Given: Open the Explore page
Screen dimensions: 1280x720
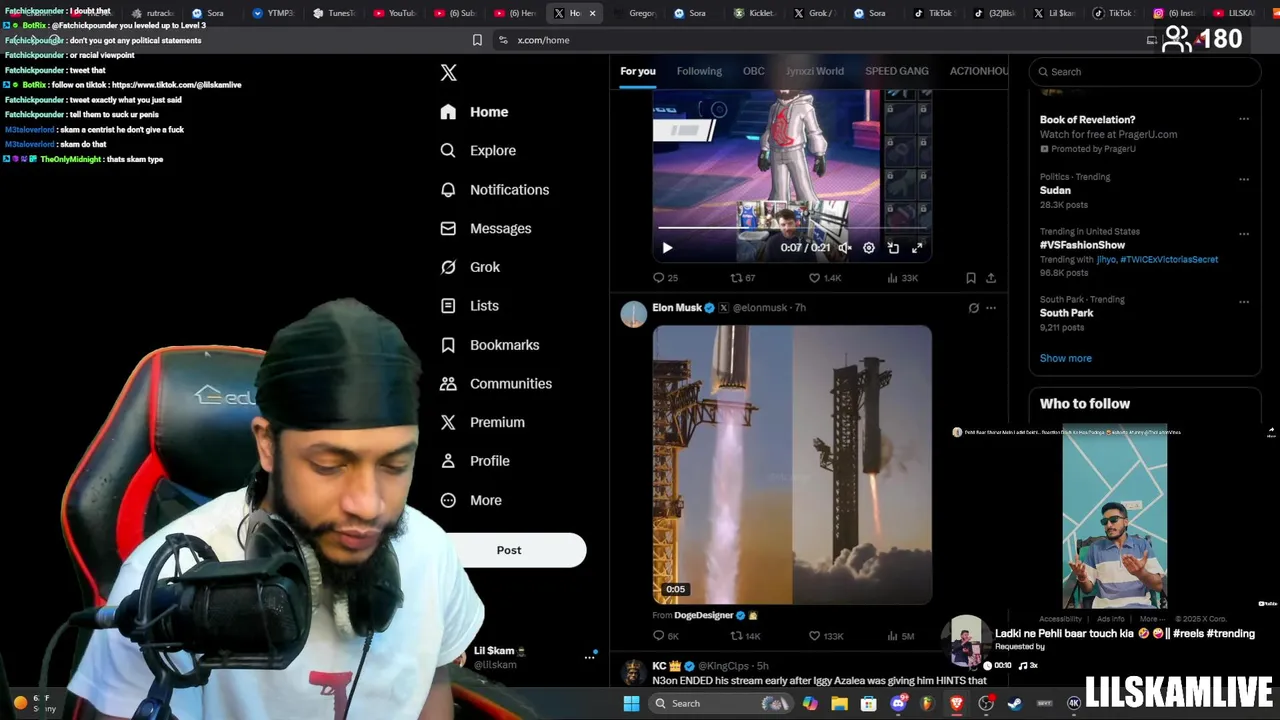Looking at the screenshot, I should (x=479, y=151).
